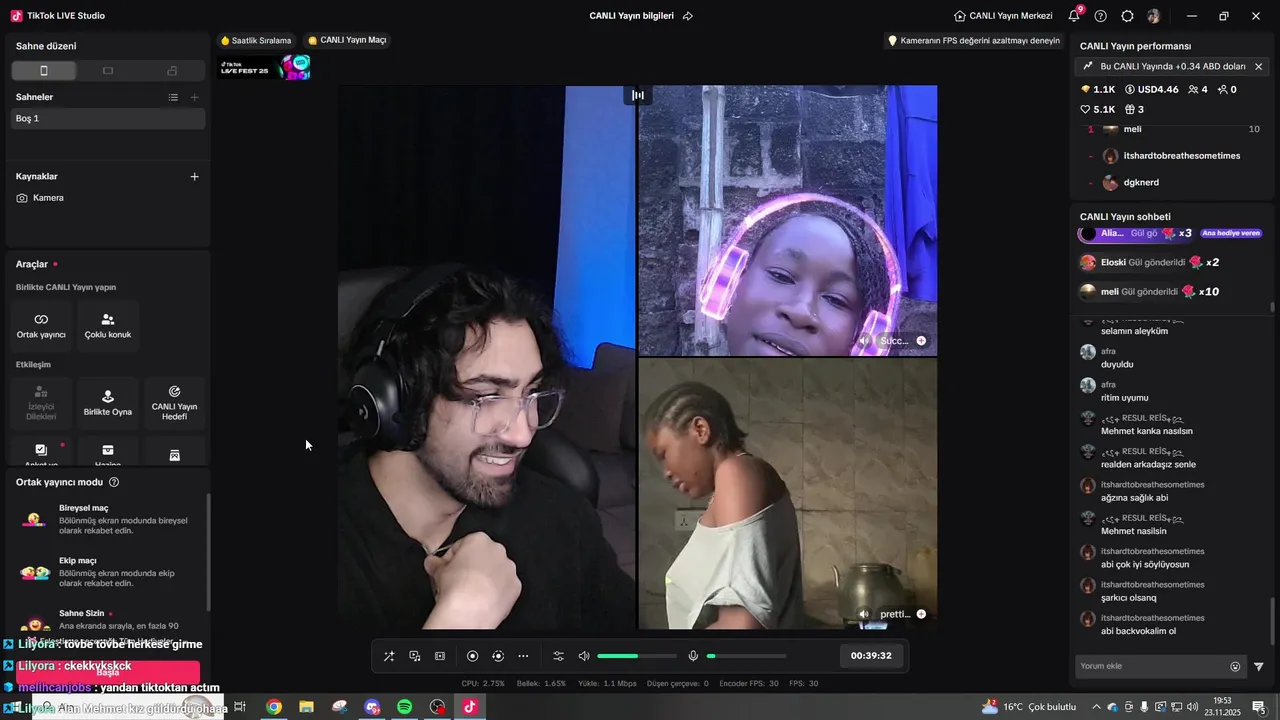Viewport: 1280px width, 720px height.
Task: Open the scenes list view icon
Action: [173, 97]
